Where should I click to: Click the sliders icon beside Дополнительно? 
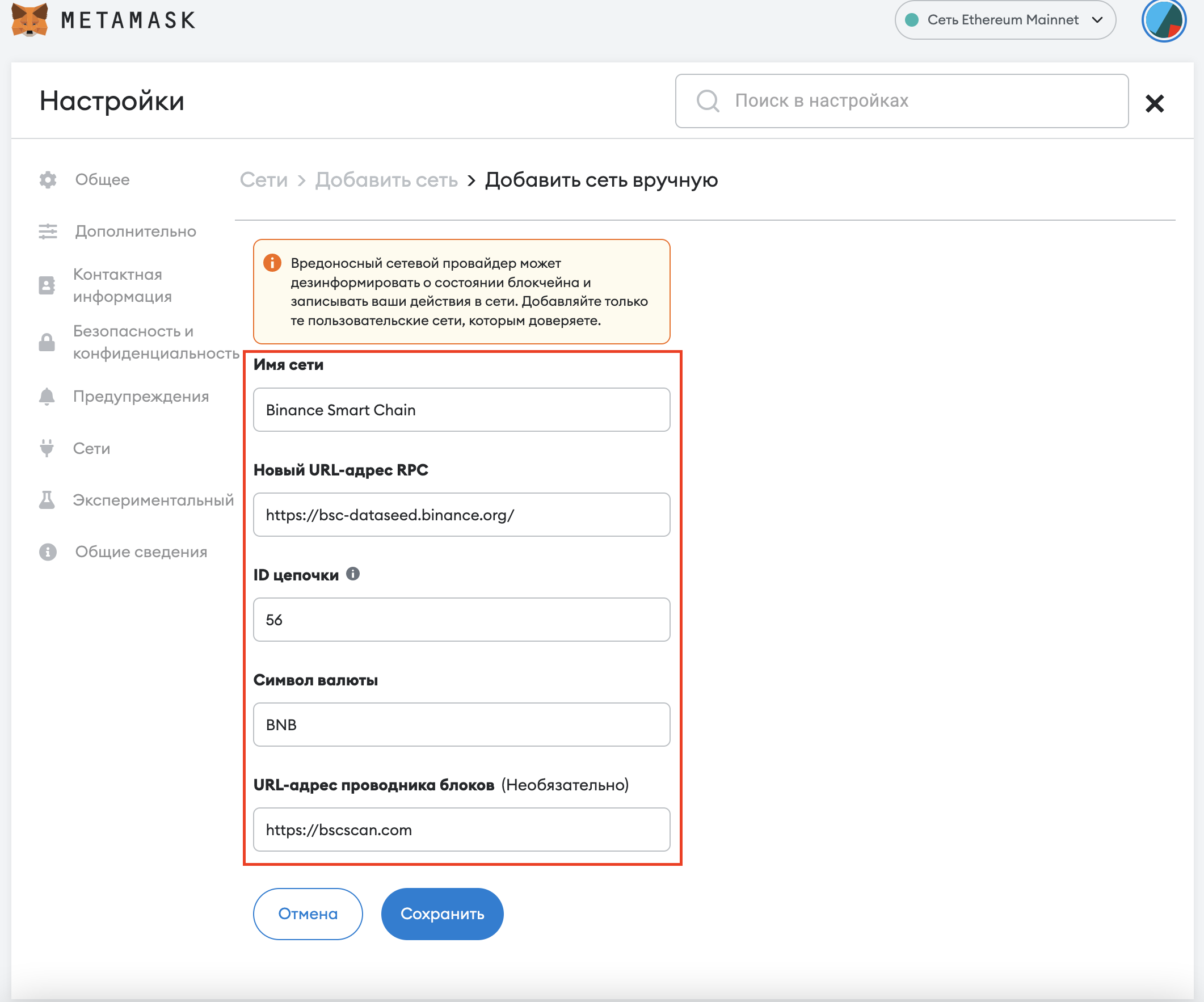click(48, 231)
